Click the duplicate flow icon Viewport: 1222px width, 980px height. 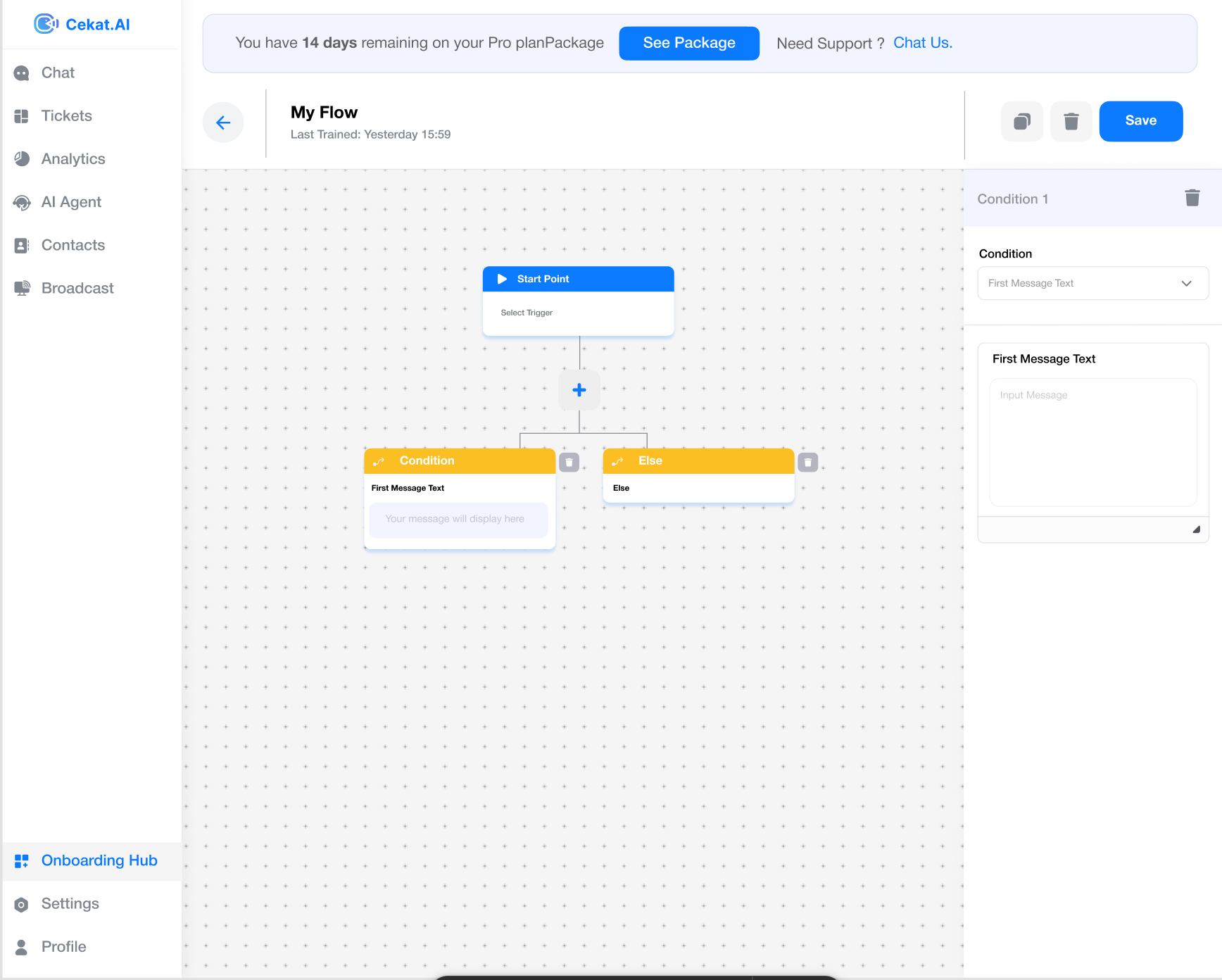pyautogui.click(x=1022, y=121)
